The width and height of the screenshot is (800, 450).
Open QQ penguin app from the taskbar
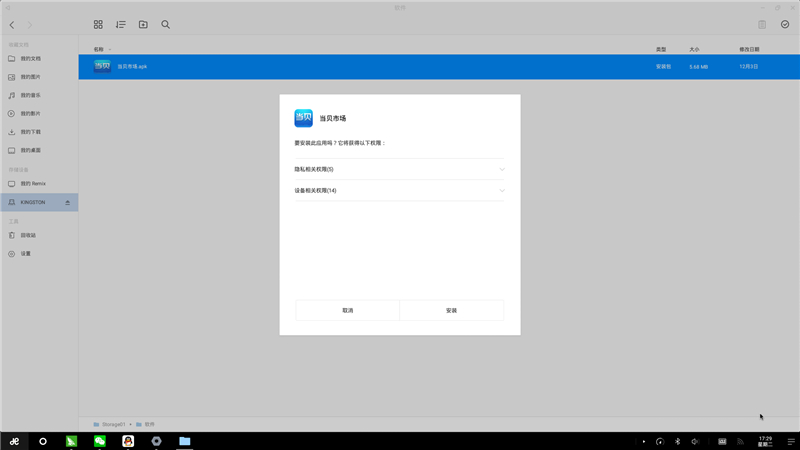point(128,441)
